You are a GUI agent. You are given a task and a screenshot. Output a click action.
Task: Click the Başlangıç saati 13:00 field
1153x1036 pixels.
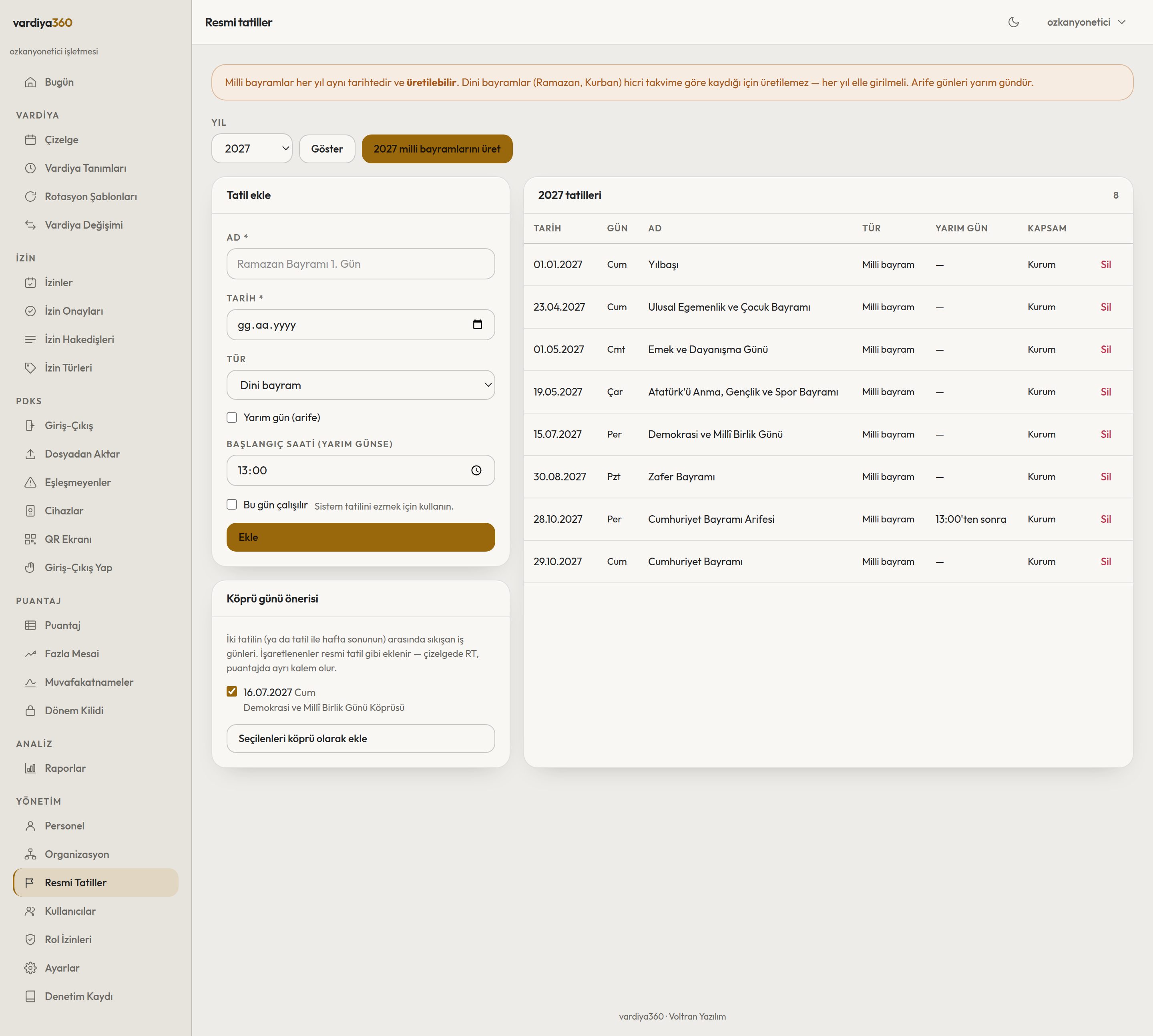[360, 470]
